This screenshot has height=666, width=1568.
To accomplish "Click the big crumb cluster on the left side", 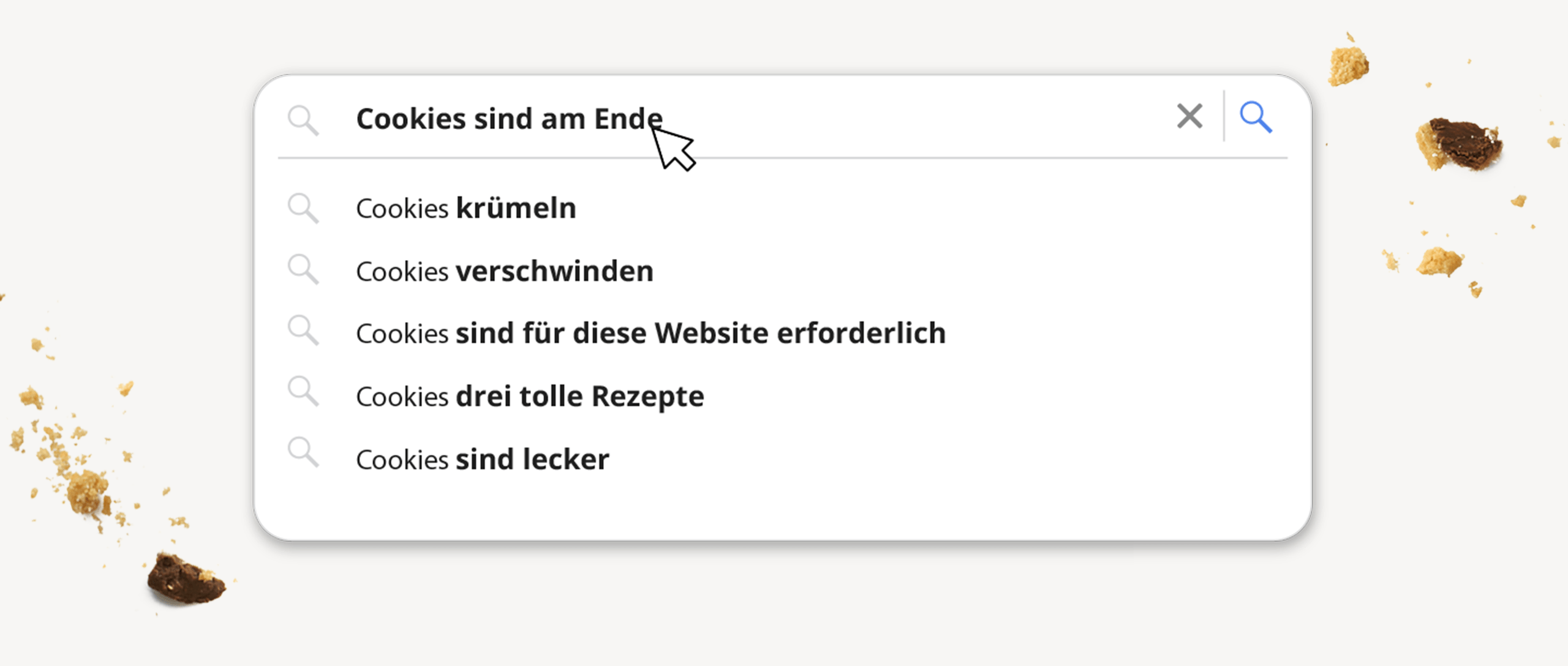I will [87, 490].
